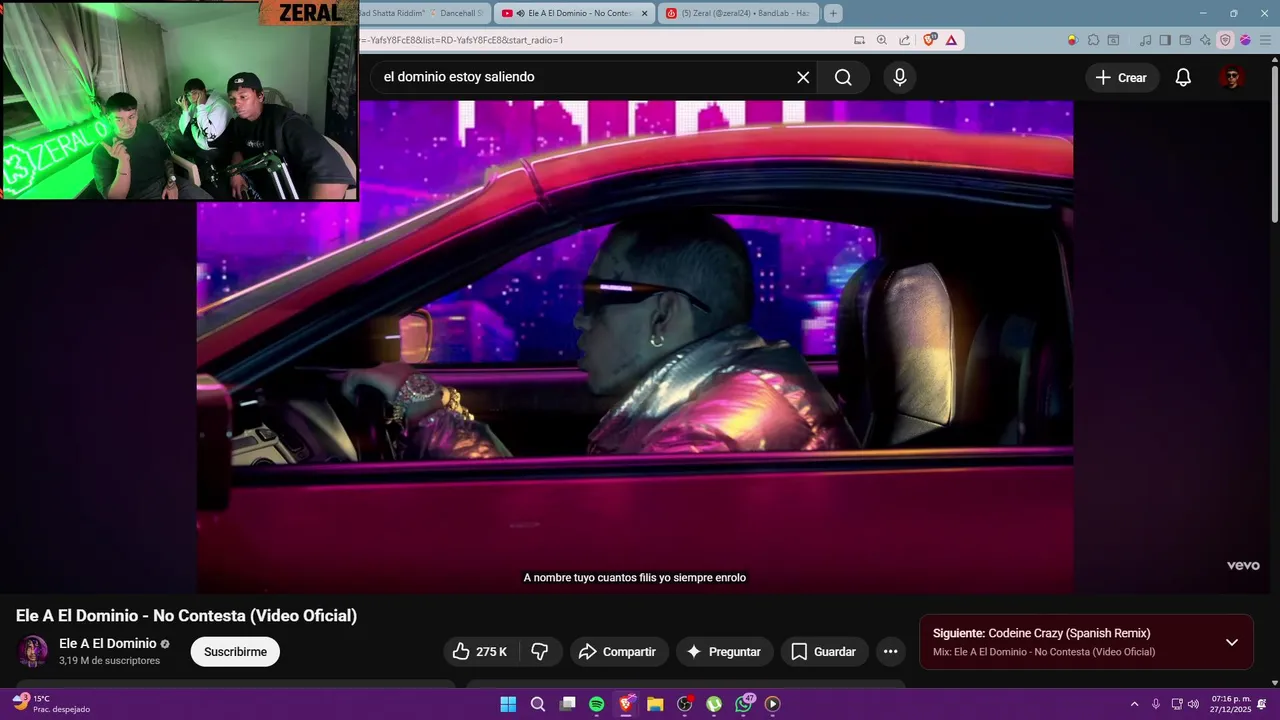This screenshot has height=720, width=1280.
Task: Open File Explorer from taskbar
Action: click(655, 704)
